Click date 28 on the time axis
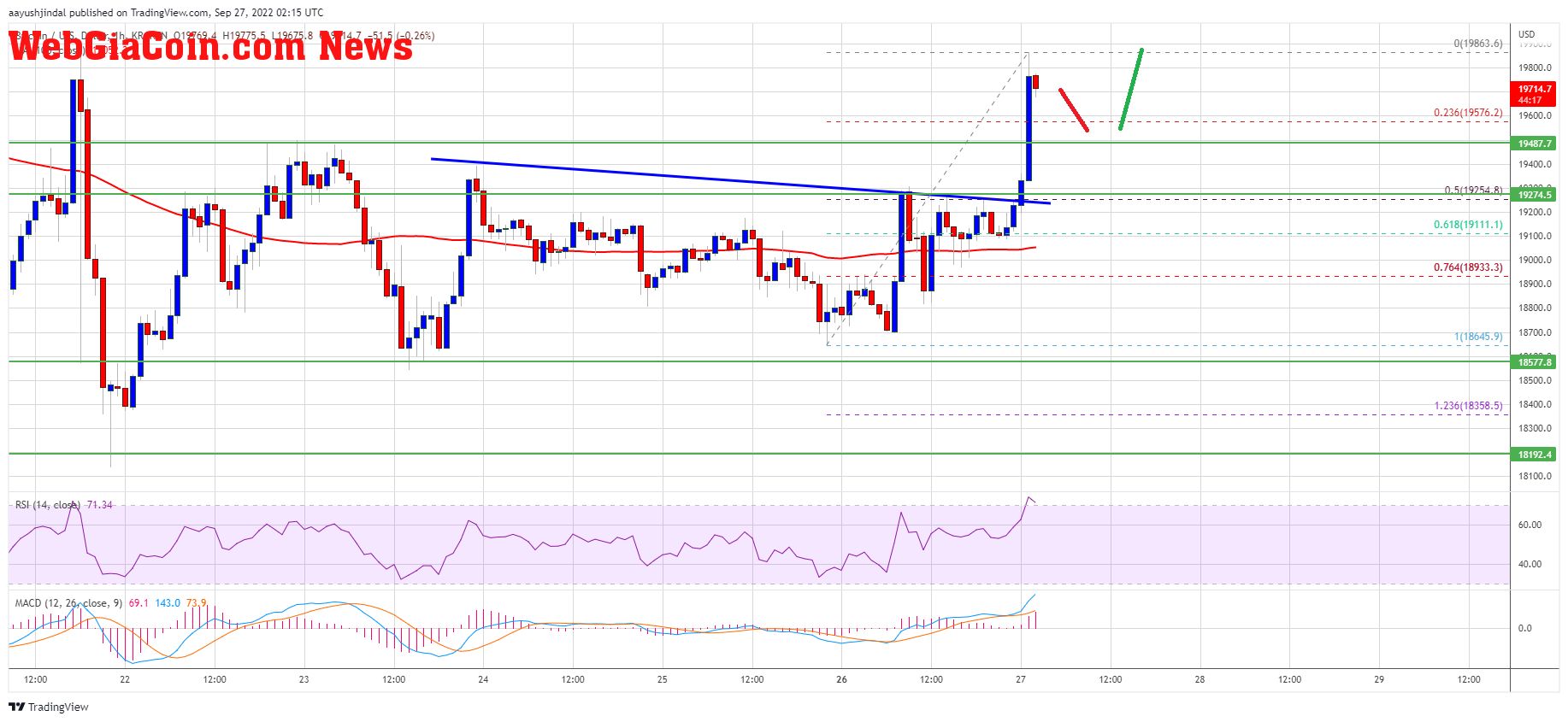Screen dimensions: 1568x722 pos(1200,680)
